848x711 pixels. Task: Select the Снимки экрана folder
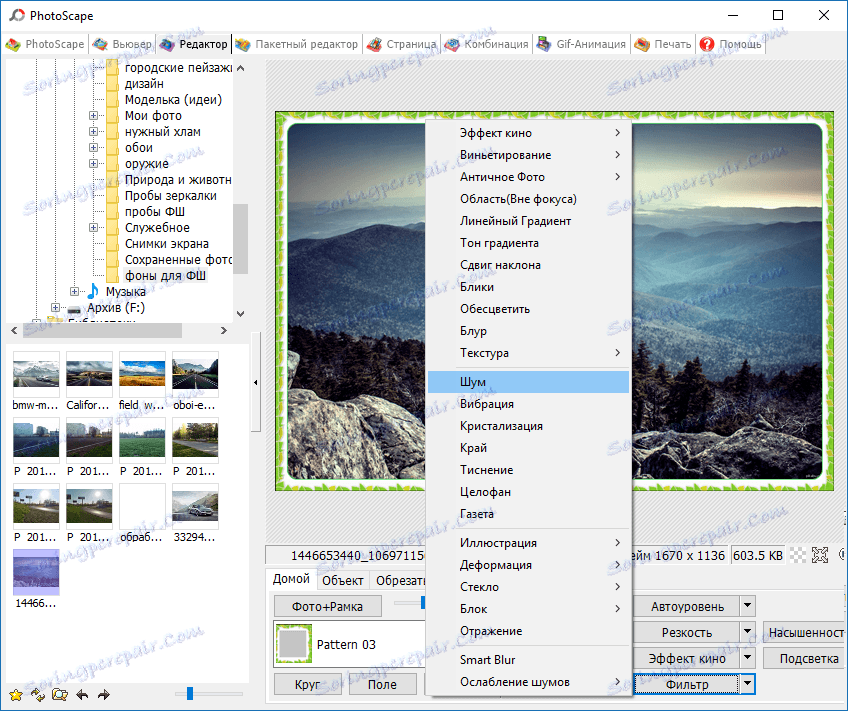coord(167,244)
